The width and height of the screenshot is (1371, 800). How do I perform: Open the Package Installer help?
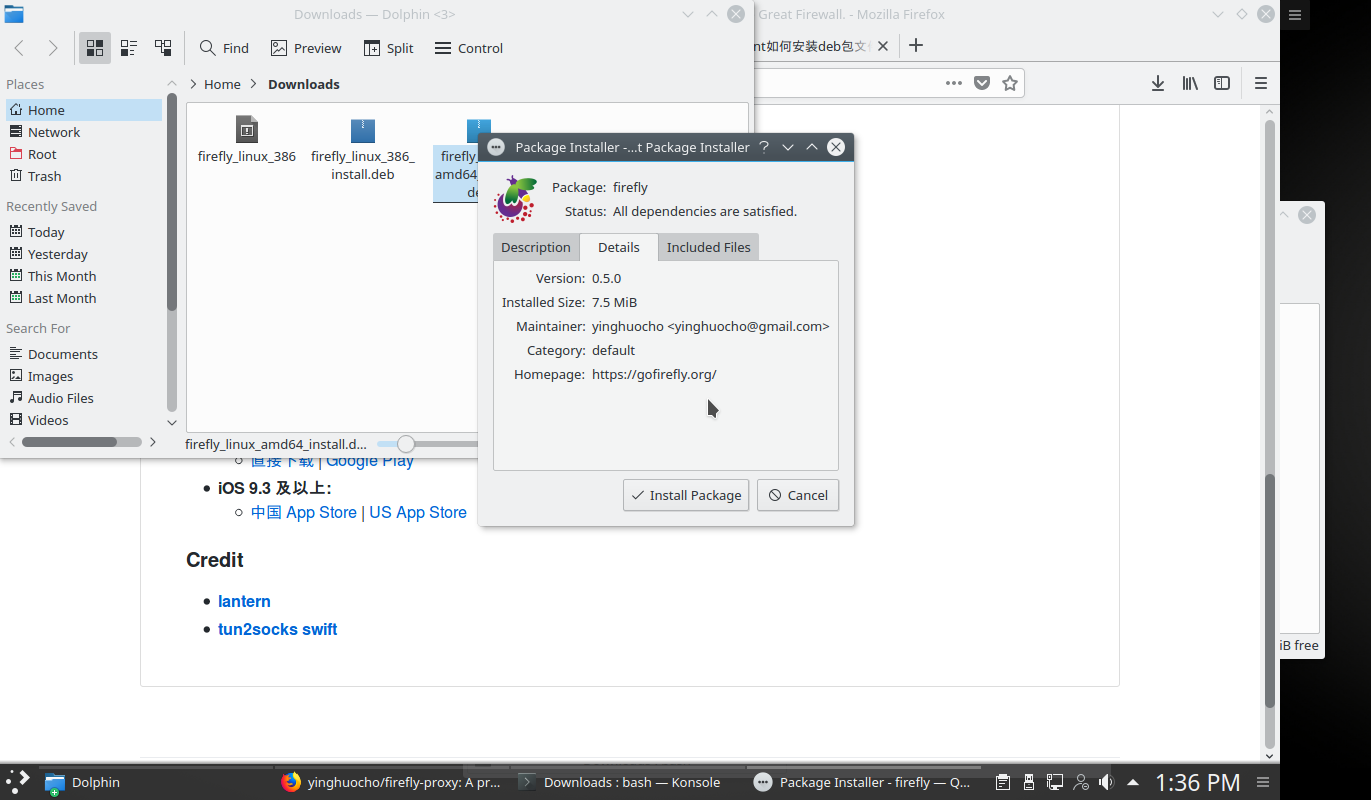click(x=764, y=147)
